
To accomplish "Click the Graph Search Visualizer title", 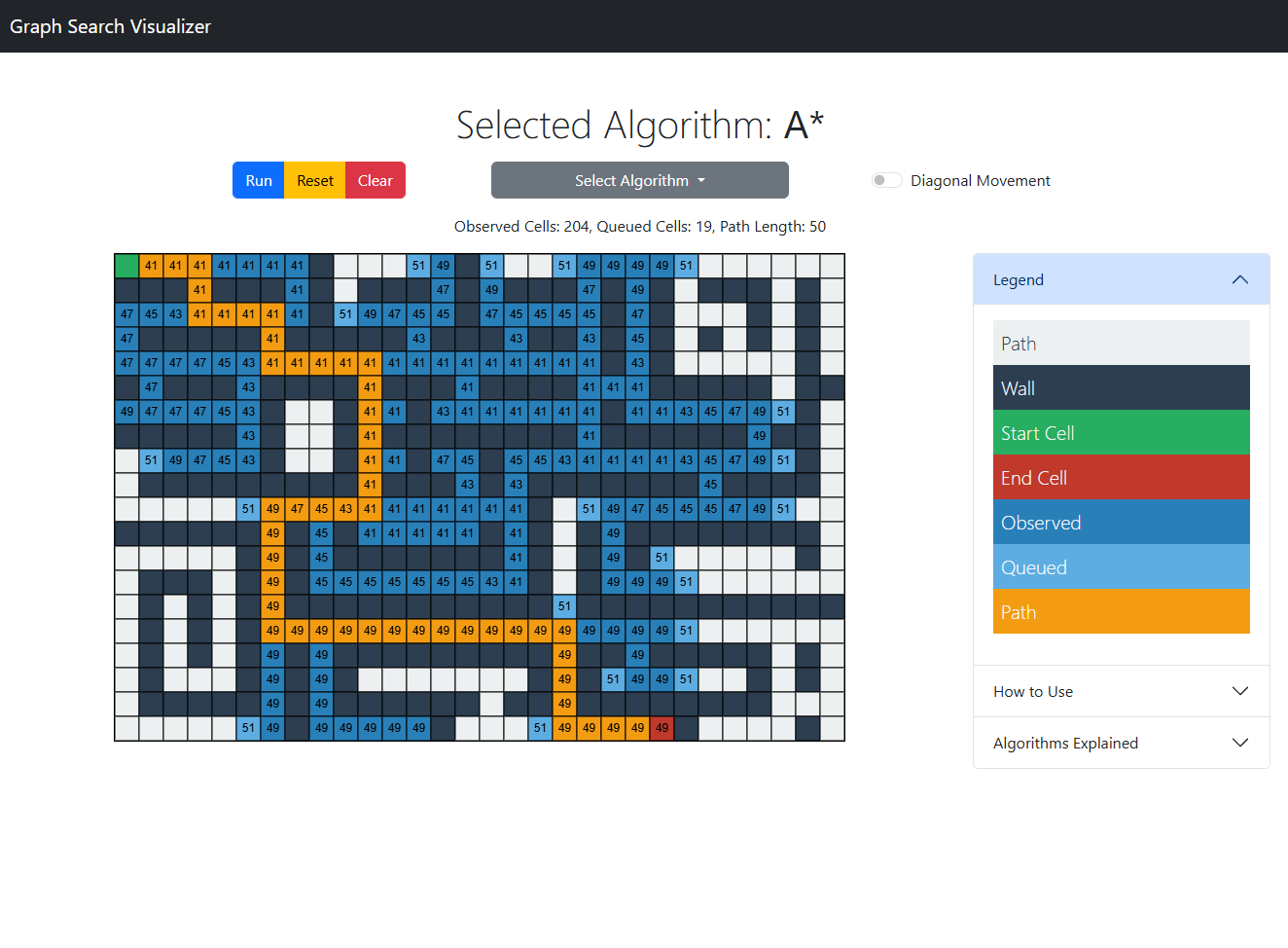I will click(x=110, y=26).
